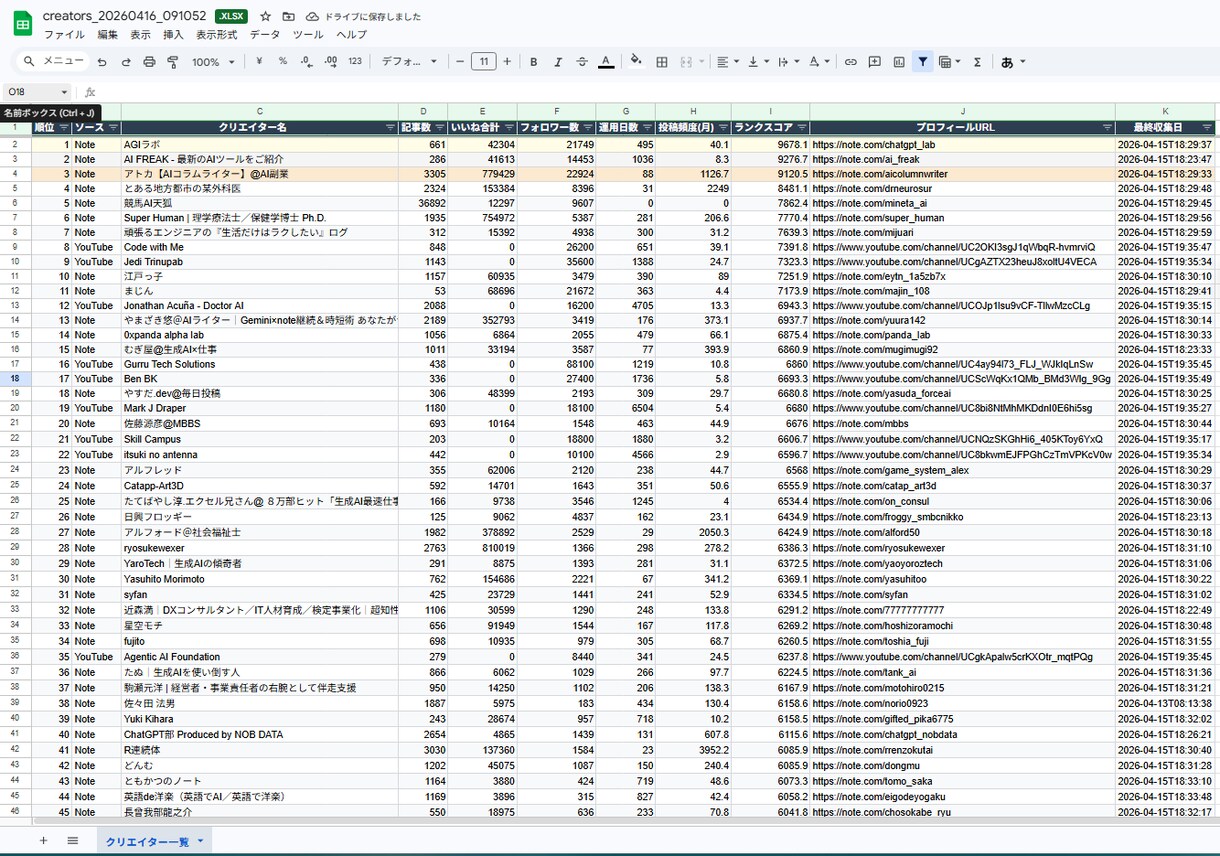The width and height of the screenshot is (1220, 856).
Task: Open borders options
Action: (662, 62)
